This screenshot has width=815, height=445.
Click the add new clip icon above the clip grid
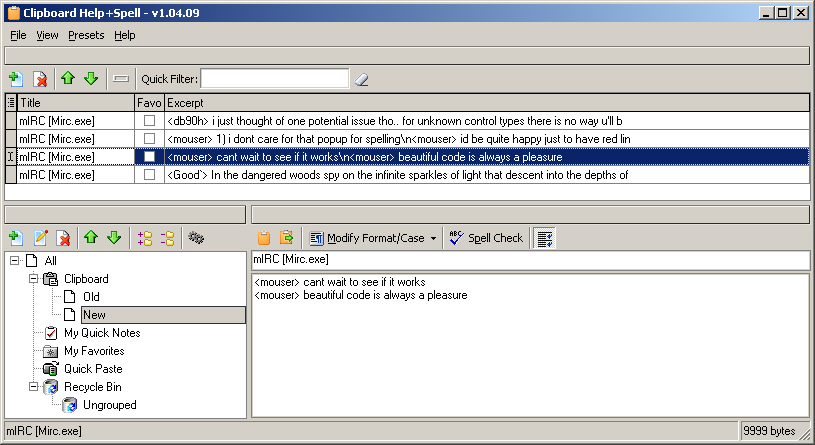pyautogui.click(x=16, y=79)
